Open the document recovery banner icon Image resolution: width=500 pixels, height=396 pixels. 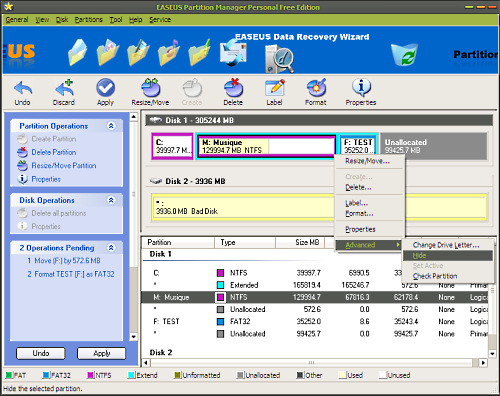click(77, 52)
